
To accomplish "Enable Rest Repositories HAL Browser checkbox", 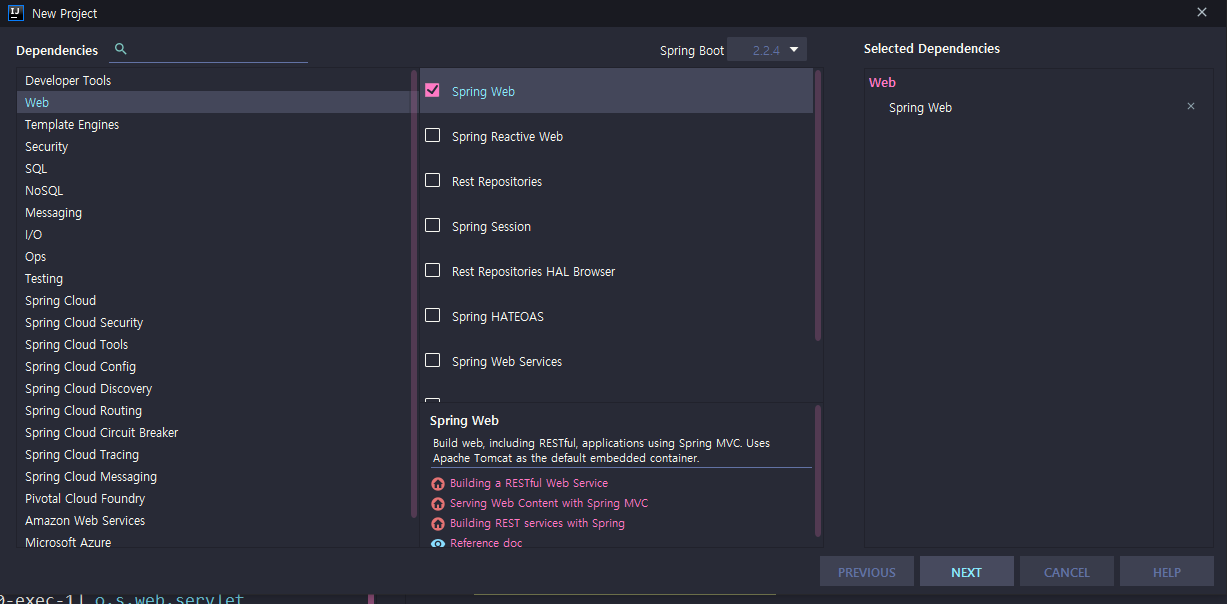I will tap(432, 270).
